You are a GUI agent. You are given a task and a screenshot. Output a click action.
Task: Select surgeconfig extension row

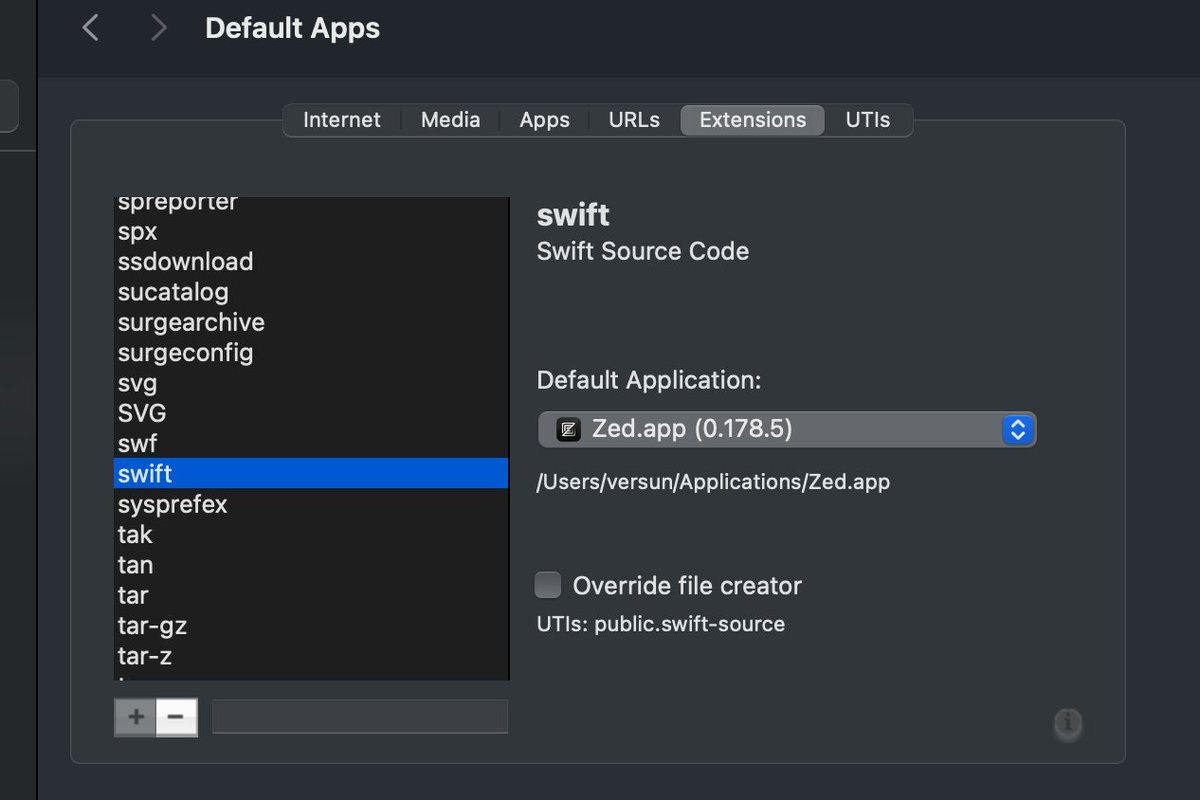tap(311, 352)
